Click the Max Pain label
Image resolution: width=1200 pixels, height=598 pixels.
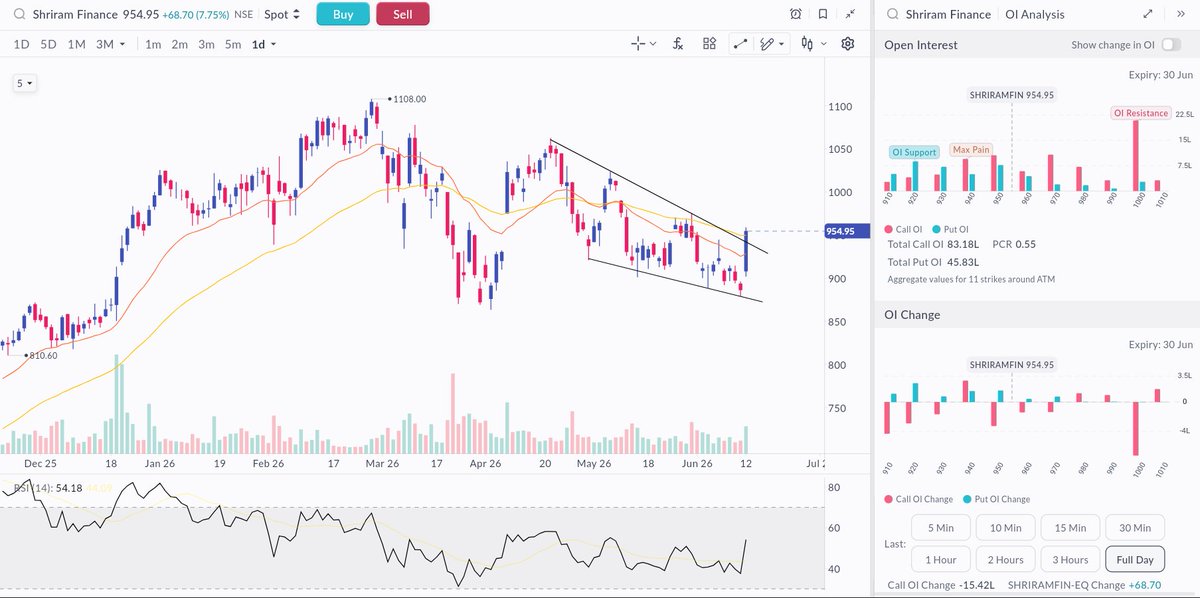[x=970, y=150]
